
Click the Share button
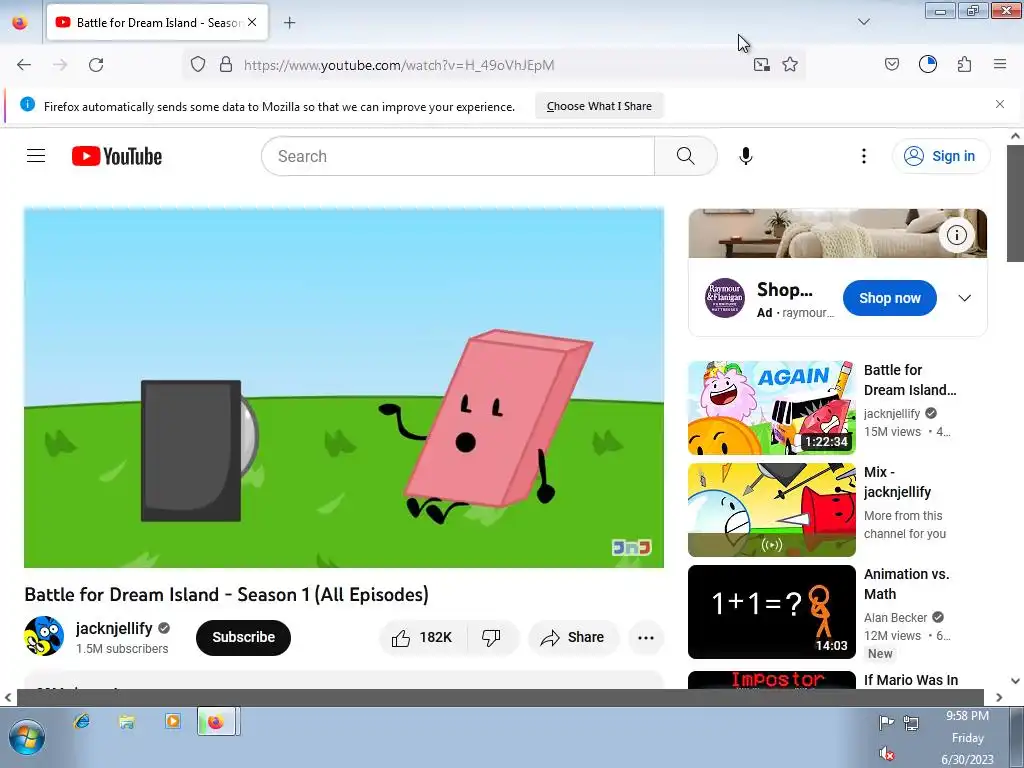(573, 637)
